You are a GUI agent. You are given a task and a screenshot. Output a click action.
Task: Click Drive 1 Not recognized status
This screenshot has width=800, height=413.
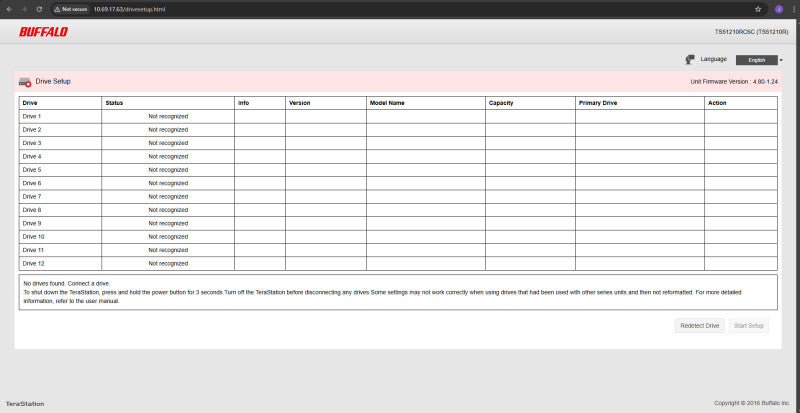tap(168, 116)
